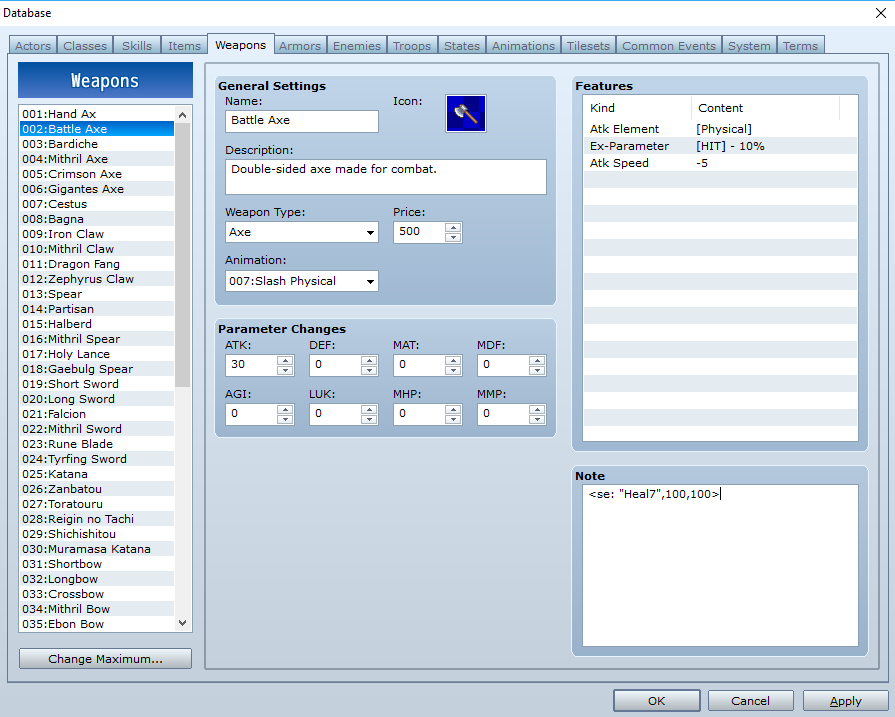The width and height of the screenshot is (895, 717).
Task: Click the OK button
Action: pos(656,701)
